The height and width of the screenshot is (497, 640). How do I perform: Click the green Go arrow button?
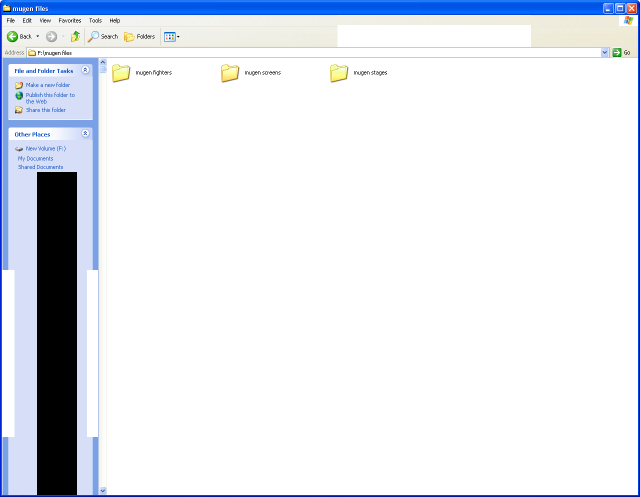(x=617, y=52)
